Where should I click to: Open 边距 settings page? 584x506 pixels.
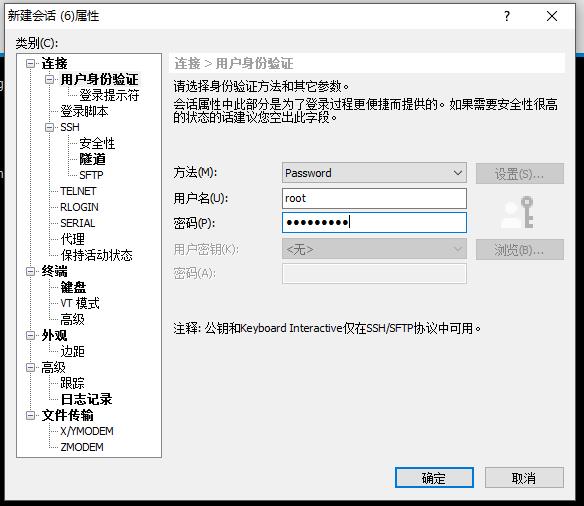73,351
